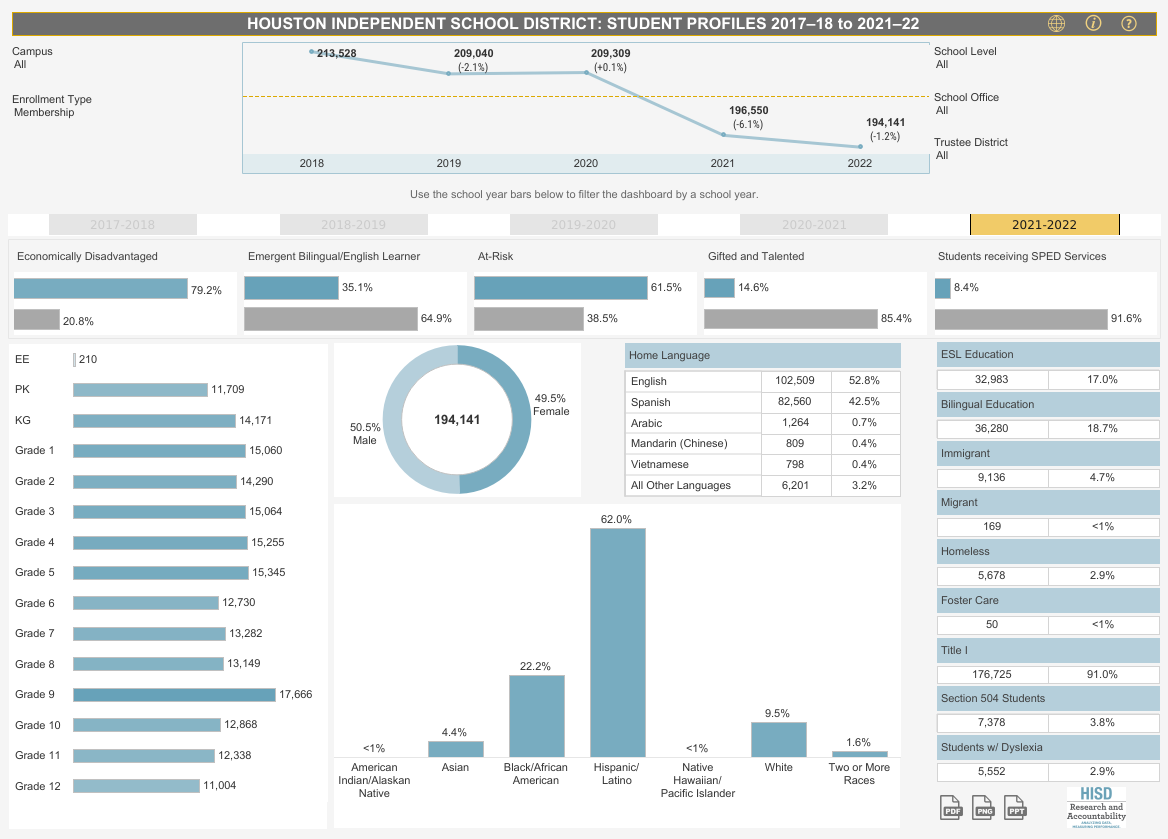Click the Immigrant count 9,136
The image size is (1168, 839).
991,478
